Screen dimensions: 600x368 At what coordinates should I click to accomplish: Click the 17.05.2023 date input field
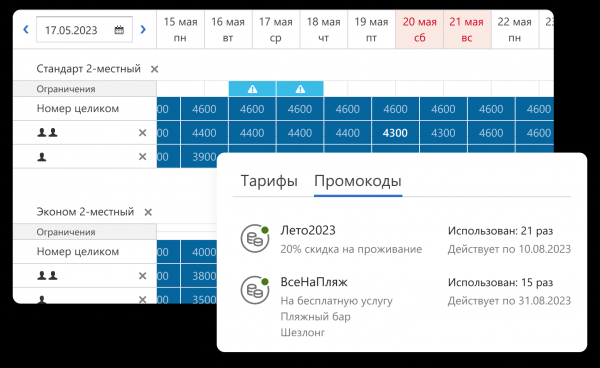coord(84,29)
